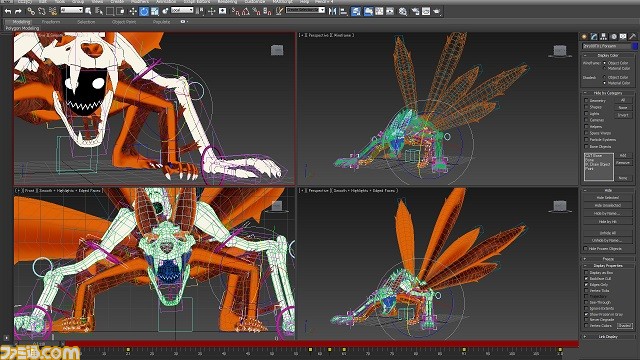Click the Align tool icon

tap(343, 11)
